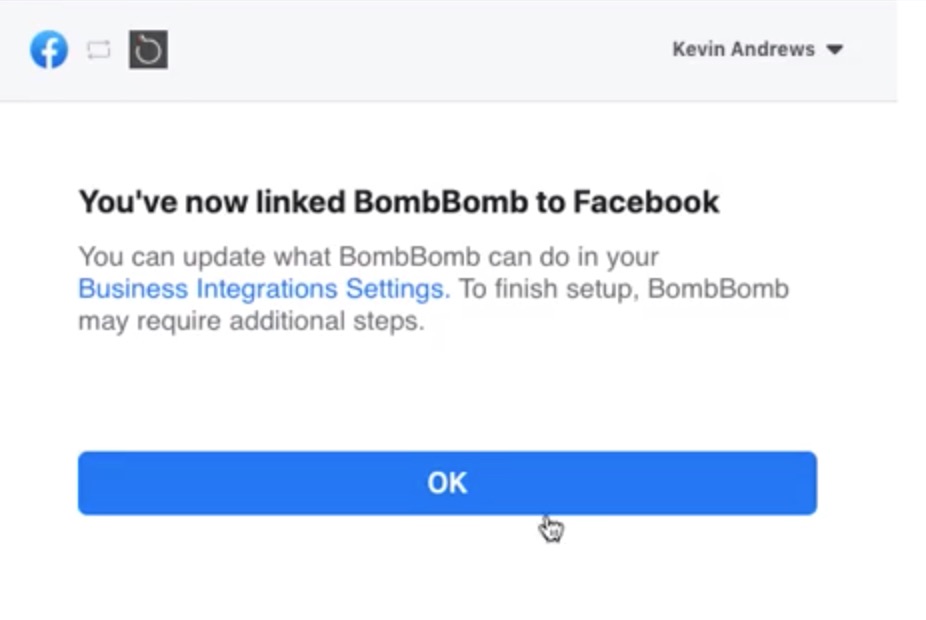Click the word Facebook in the heading
Screen dimensions: 926x620
[646, 202]
